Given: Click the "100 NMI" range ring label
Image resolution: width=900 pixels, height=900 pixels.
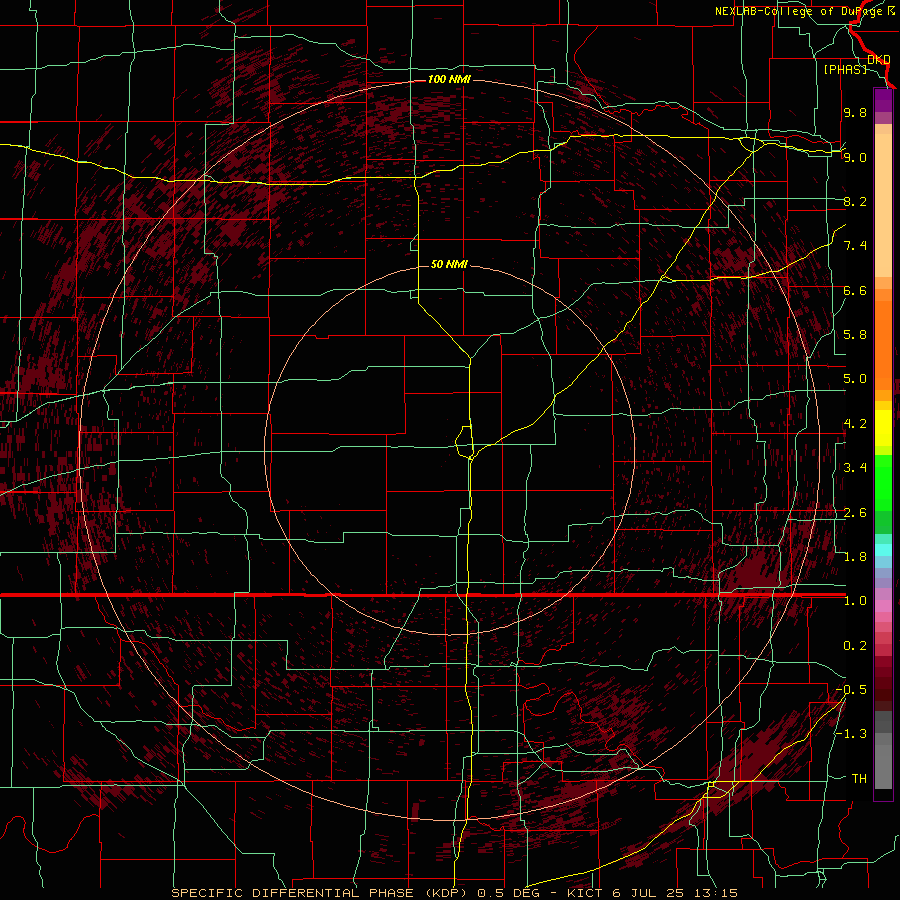Looking at the screenshot, I should point(449,79).
